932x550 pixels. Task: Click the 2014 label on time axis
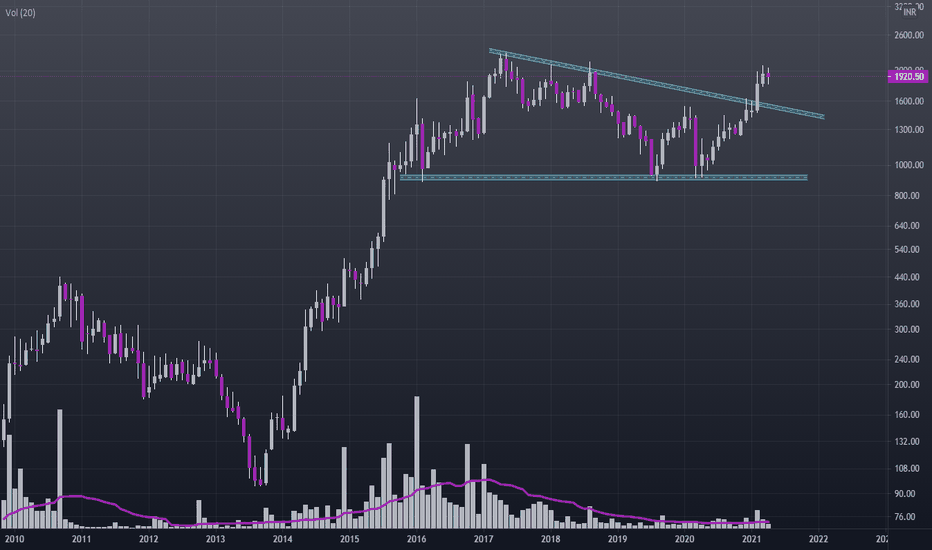pyautogui.click(x=282, y=539)
